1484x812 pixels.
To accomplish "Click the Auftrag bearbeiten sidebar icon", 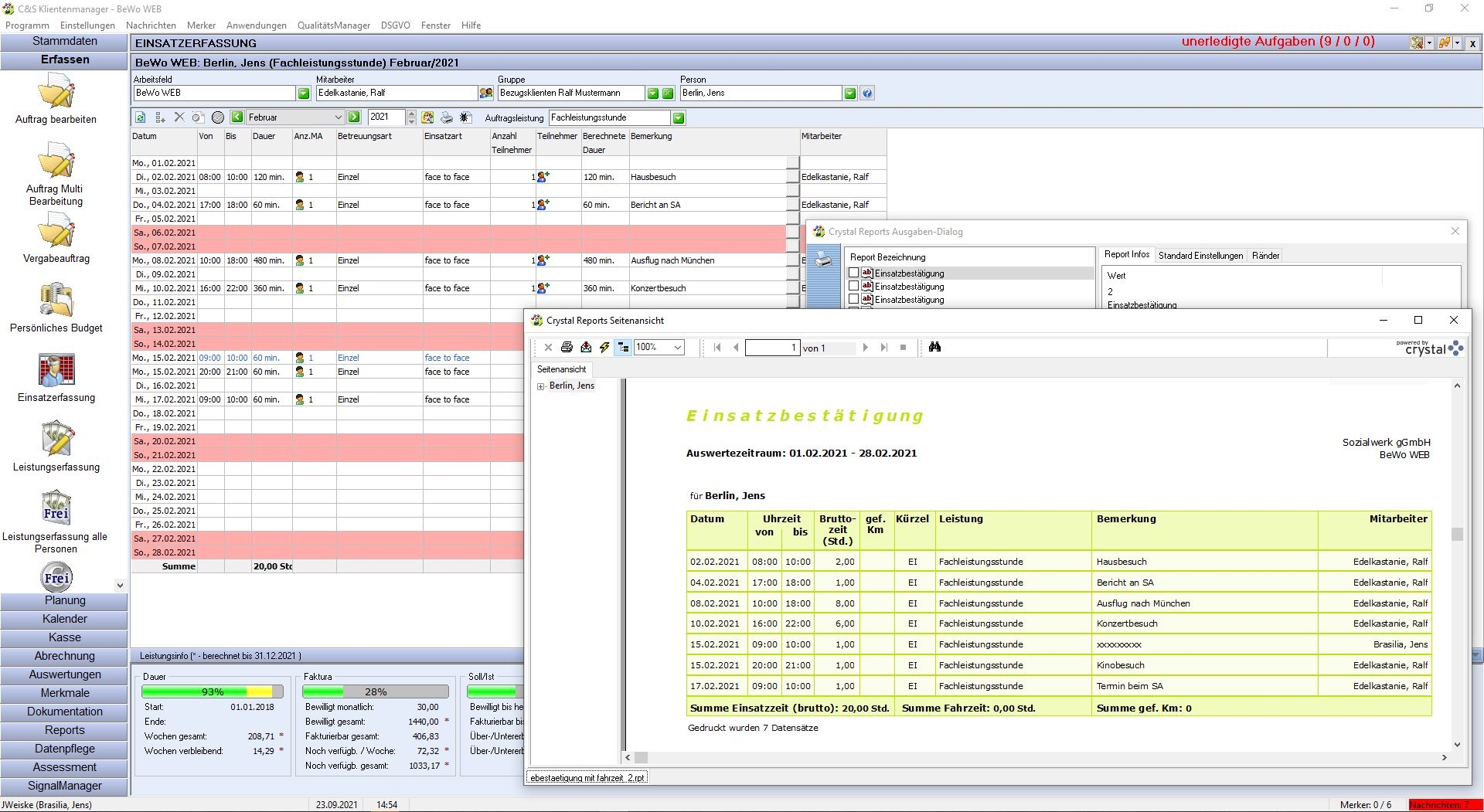I will click(56, 93).
